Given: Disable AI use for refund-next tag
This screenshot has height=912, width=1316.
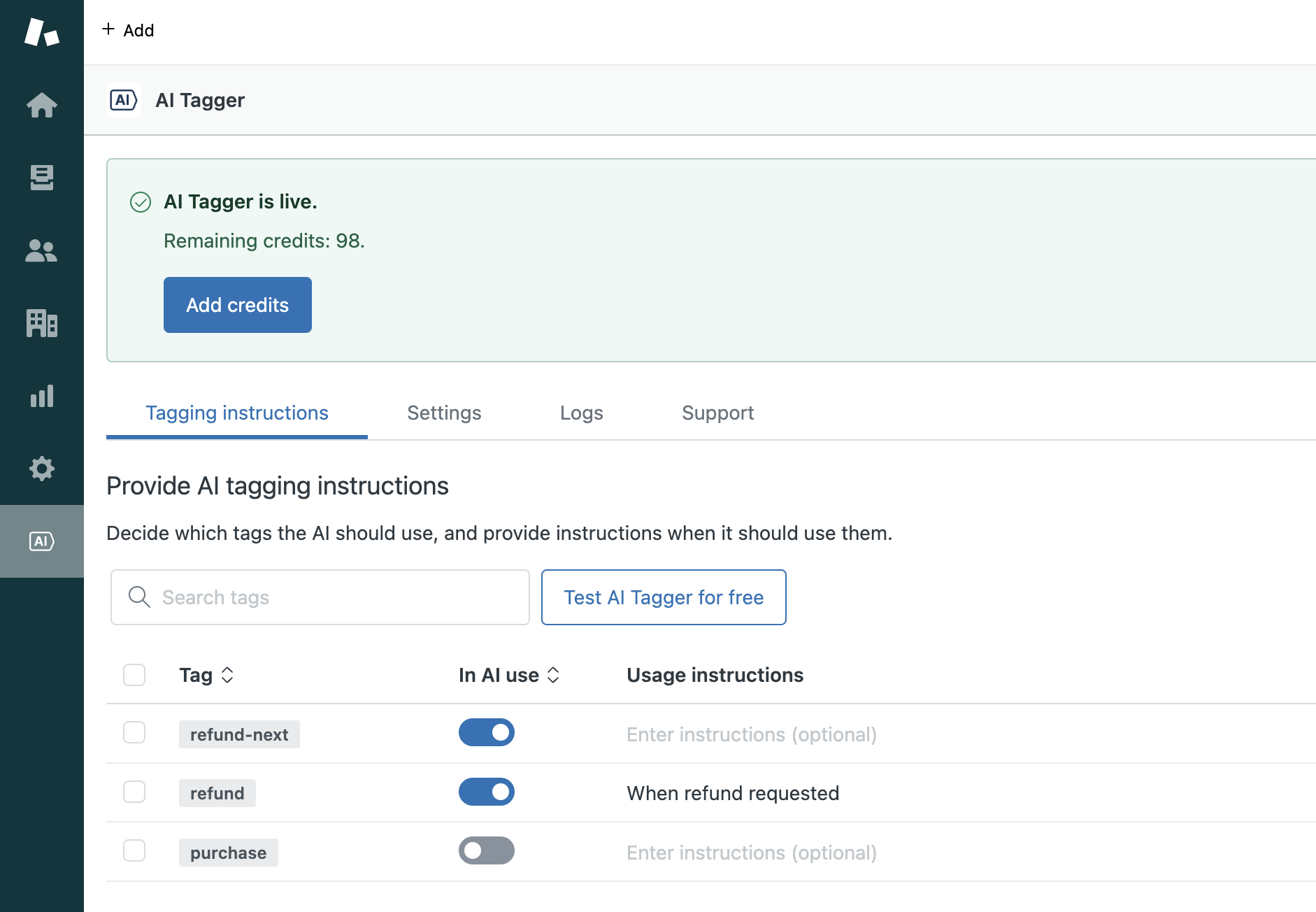Looking at the screenshot, I should pos(486,732).
